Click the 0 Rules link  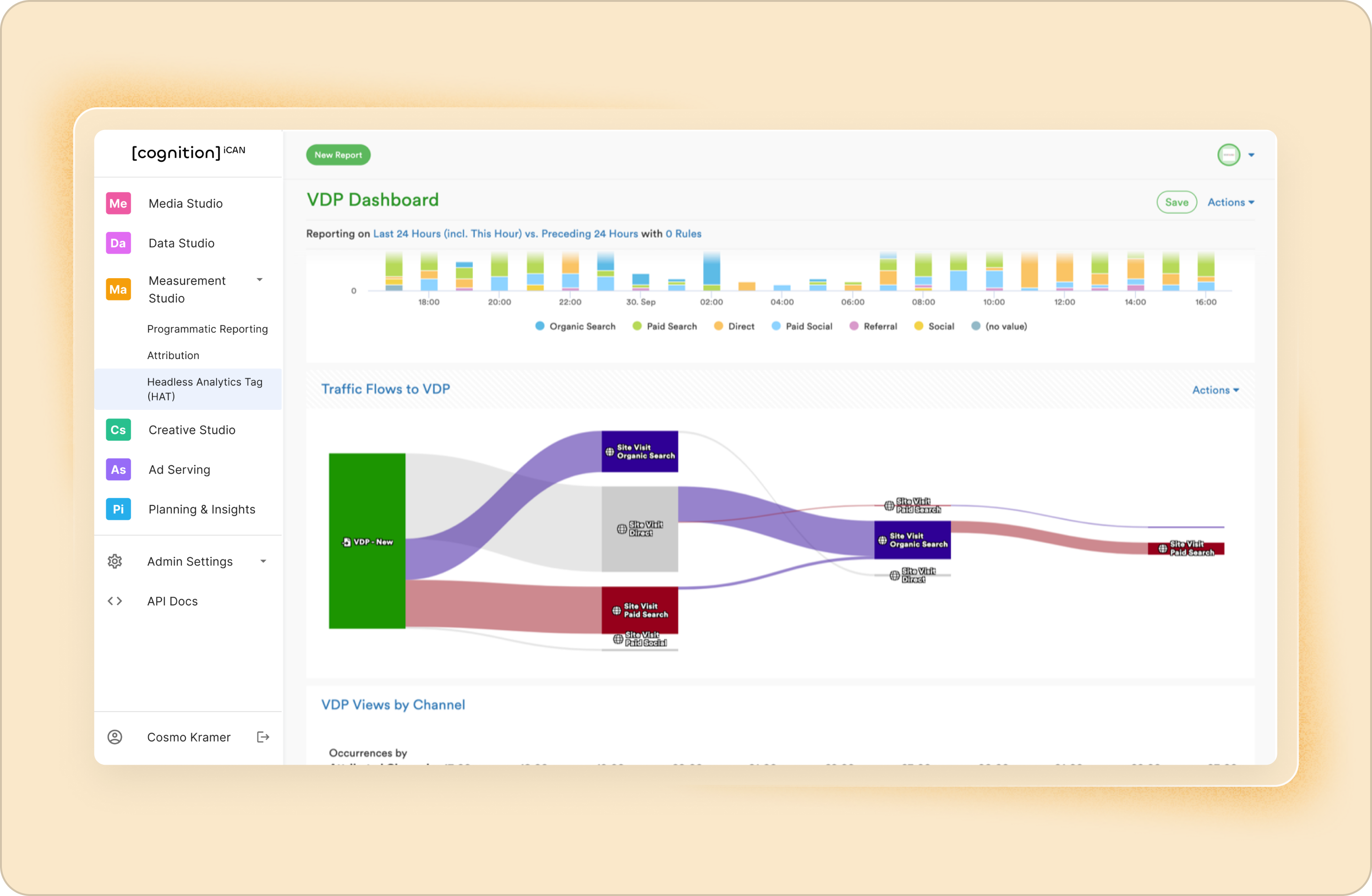pyautogui.click(x=683, y=233)
